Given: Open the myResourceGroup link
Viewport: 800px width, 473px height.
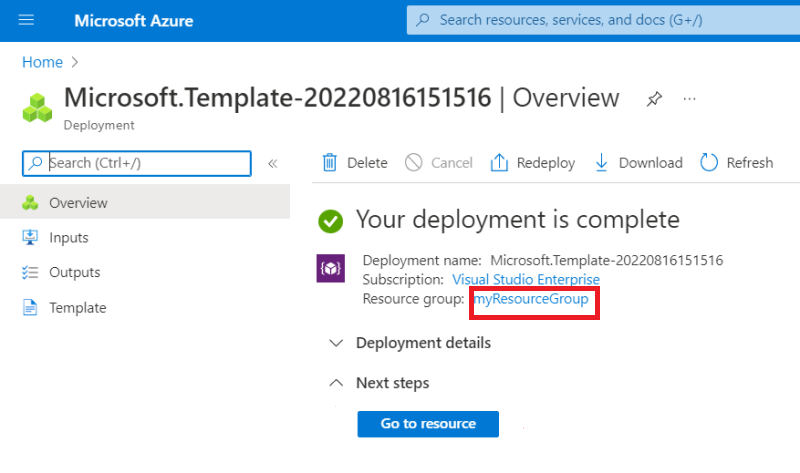Looking at the screenshot, I should click(x=530, y=300).
